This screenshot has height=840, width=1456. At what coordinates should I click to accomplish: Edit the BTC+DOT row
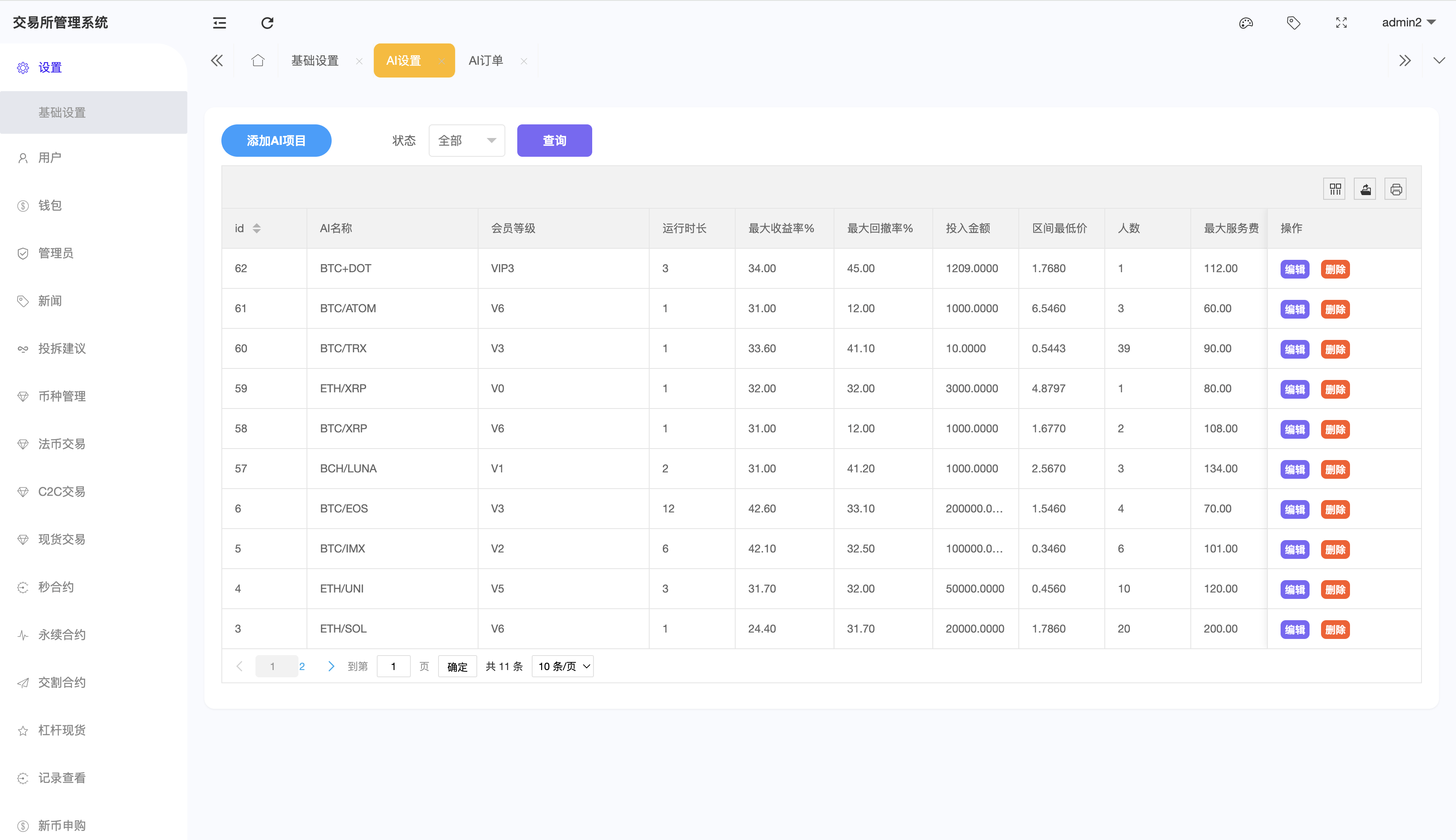click(1295, 269)
